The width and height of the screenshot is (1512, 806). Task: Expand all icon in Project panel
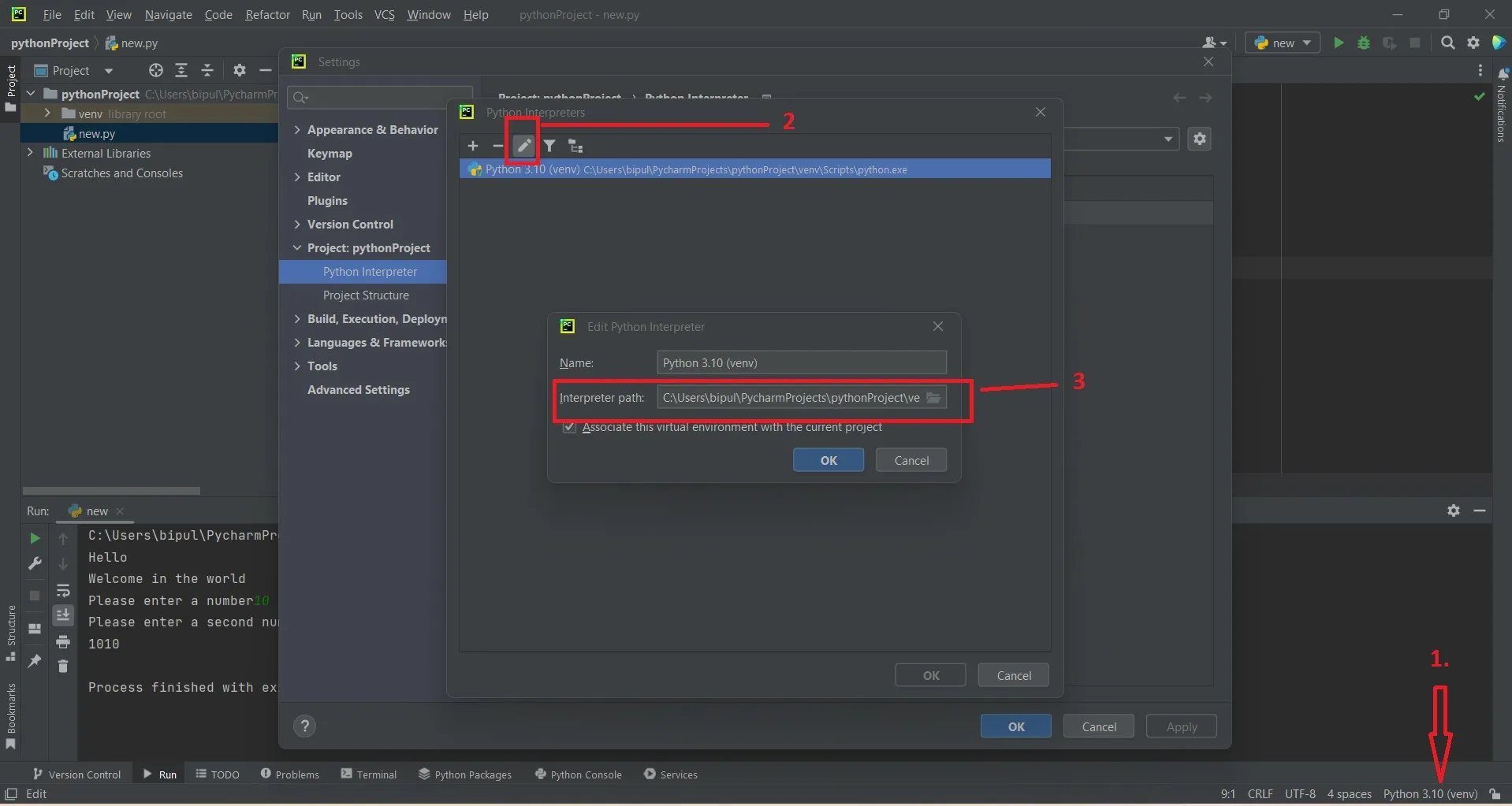tap(181, 70)
